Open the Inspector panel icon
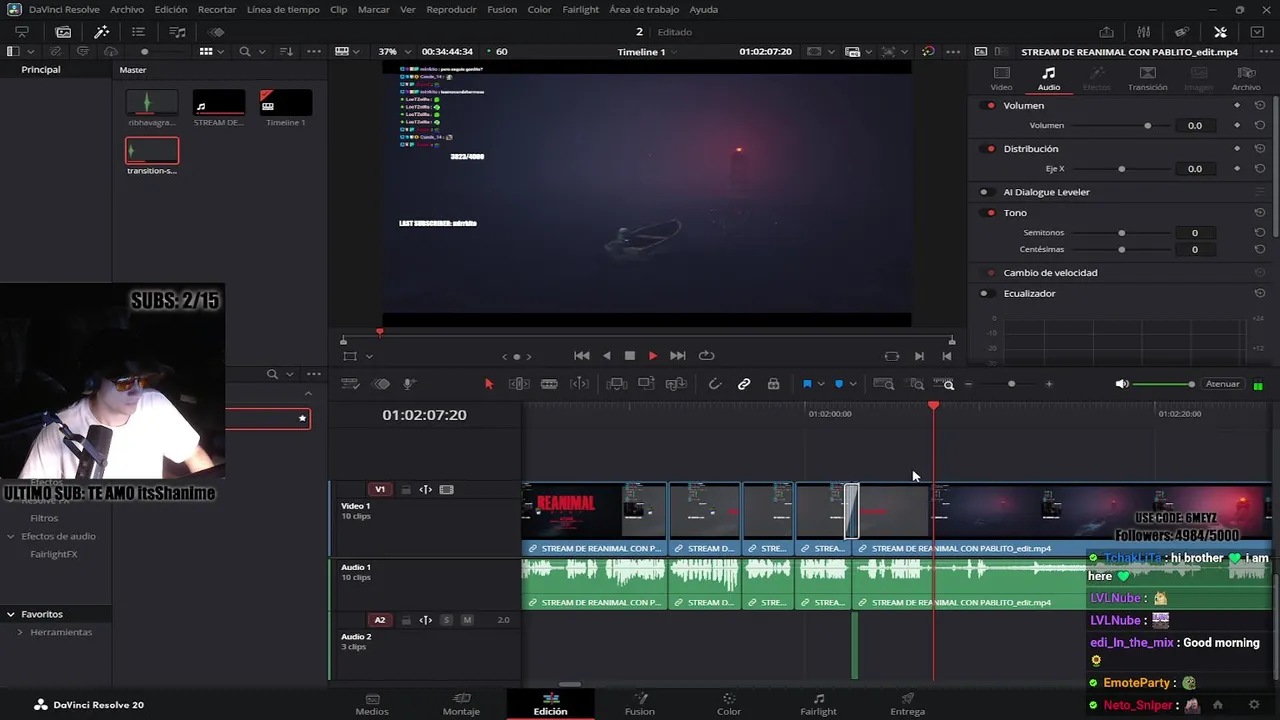This screenshot has width=1280, height=720. click(x=1220, y=32)
